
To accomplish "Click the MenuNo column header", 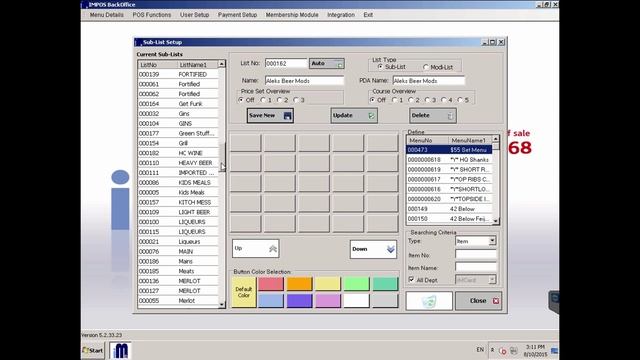I will point(427,140).
